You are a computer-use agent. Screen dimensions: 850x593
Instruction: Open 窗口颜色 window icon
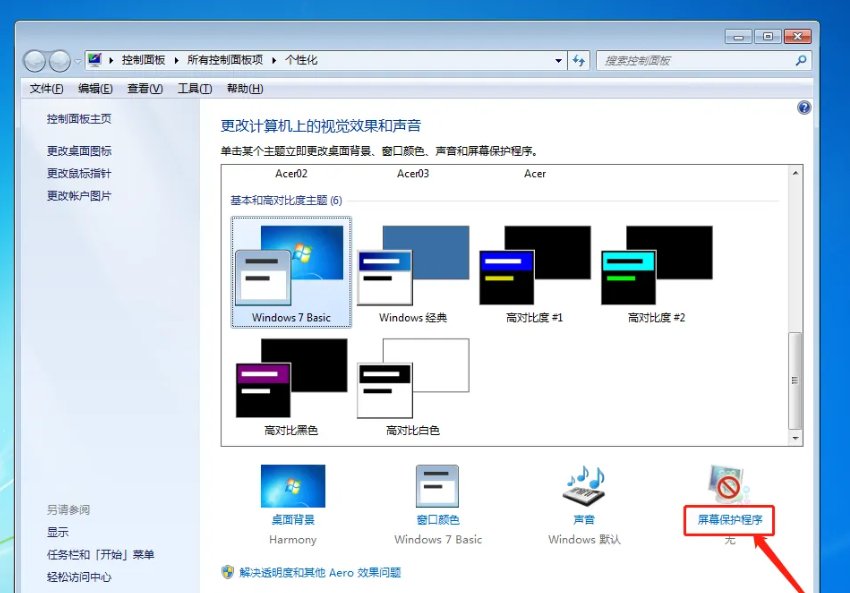click(437, 486)
